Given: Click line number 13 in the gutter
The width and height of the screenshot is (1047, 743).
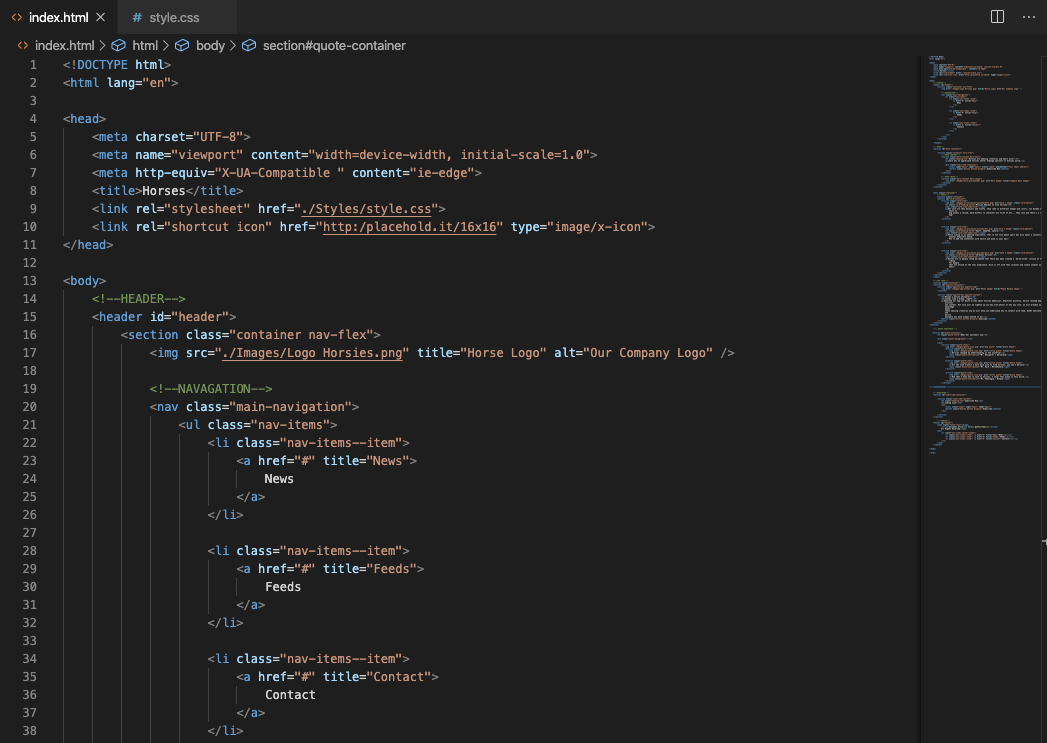Looking at the screenshot, I should point(29,281).
